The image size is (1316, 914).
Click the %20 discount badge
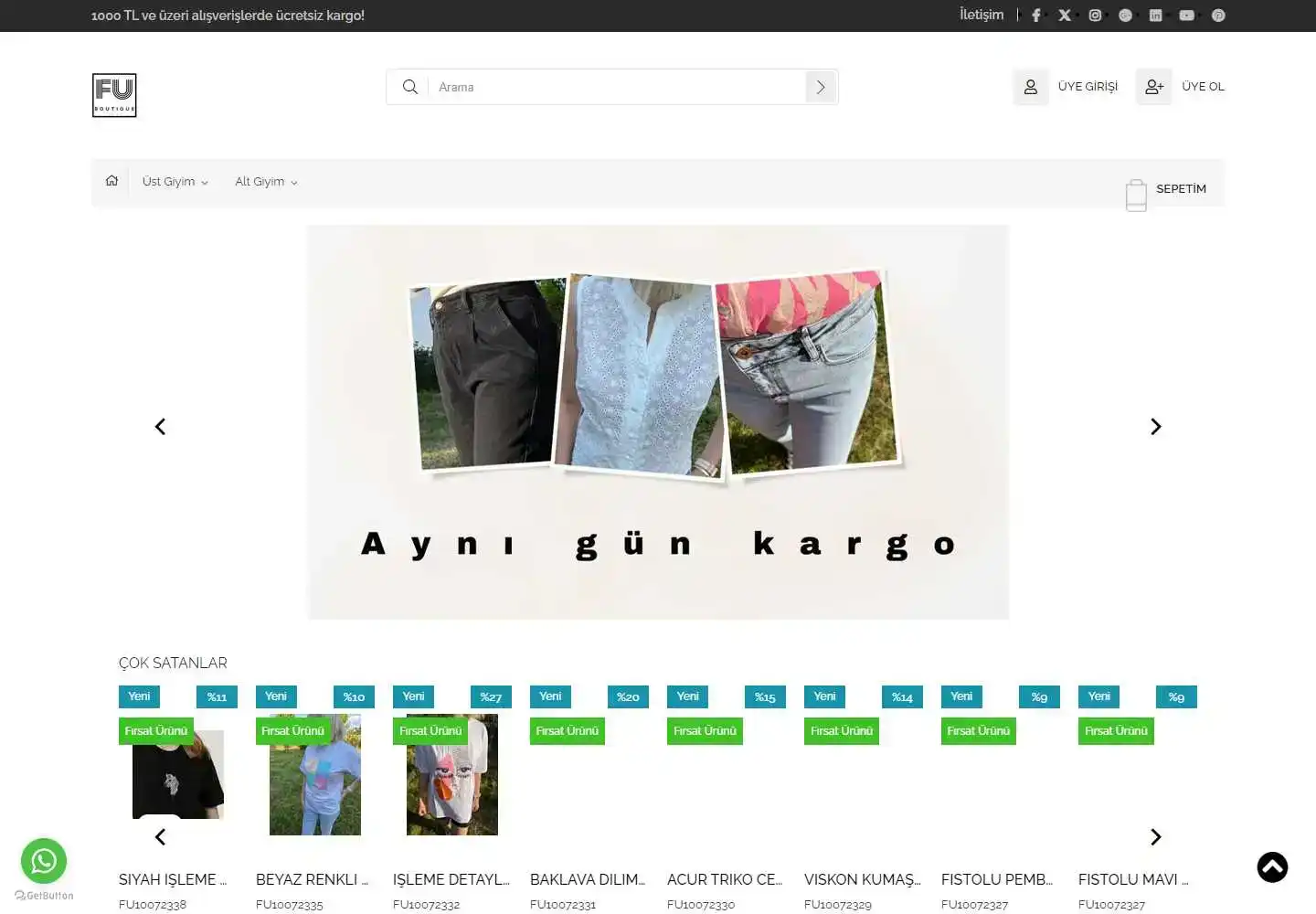628,697
